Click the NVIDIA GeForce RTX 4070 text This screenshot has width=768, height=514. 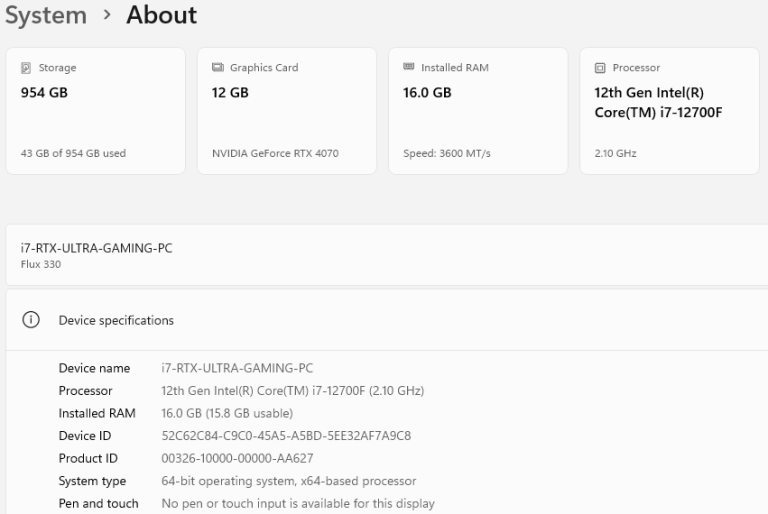(275, 154)
